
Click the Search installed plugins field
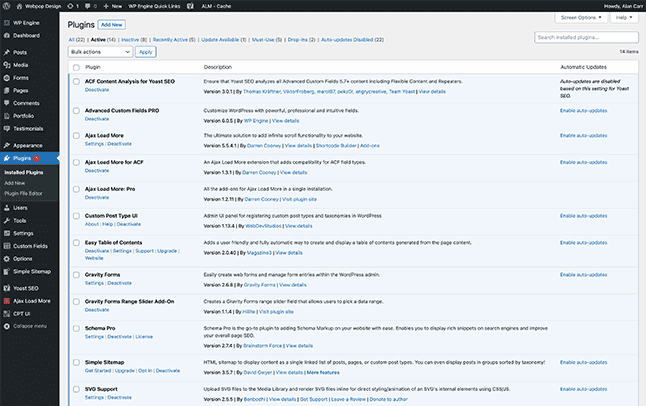[x=586, y=37]
